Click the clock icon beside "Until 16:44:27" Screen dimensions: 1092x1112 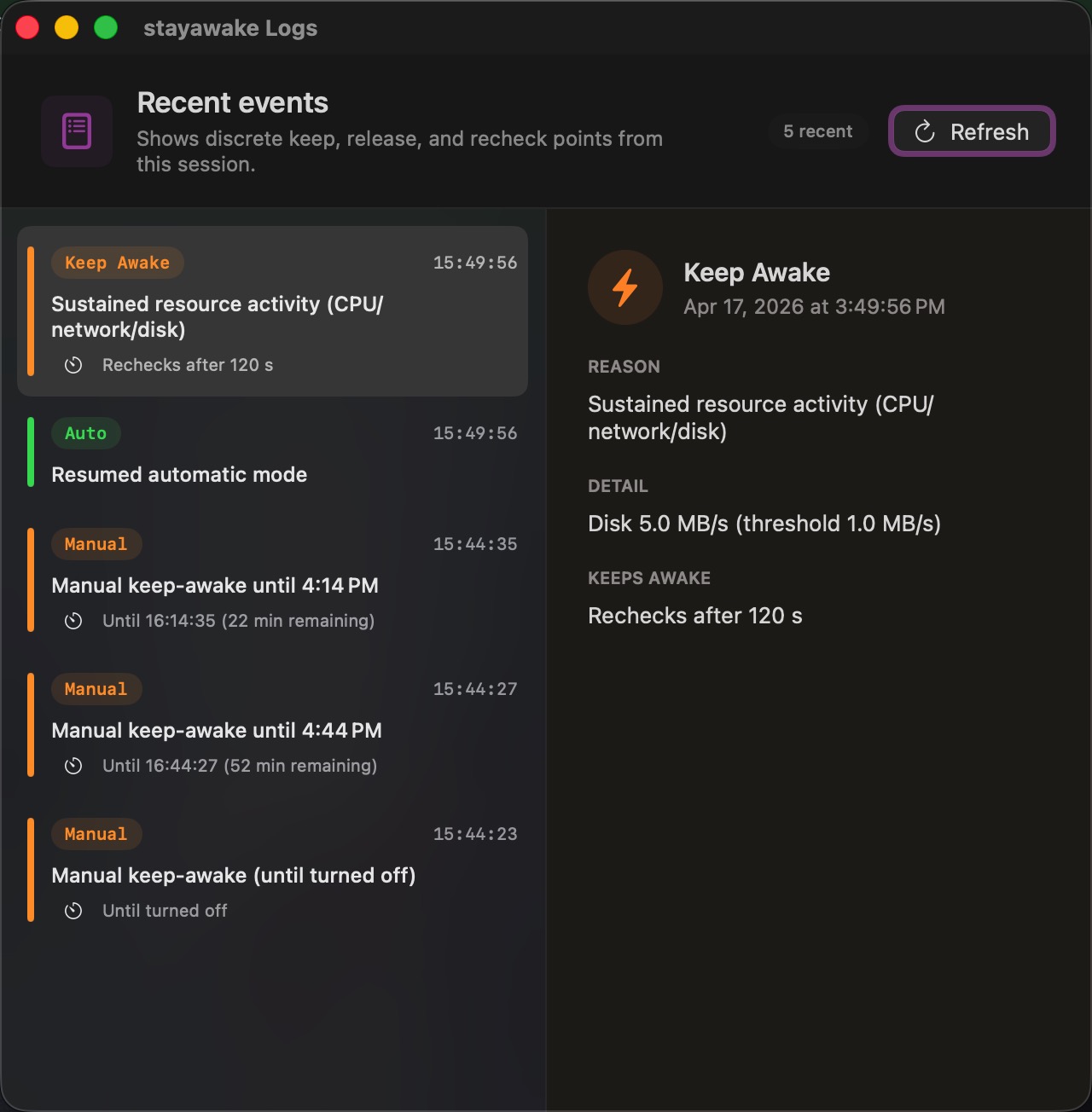(73, 766)
